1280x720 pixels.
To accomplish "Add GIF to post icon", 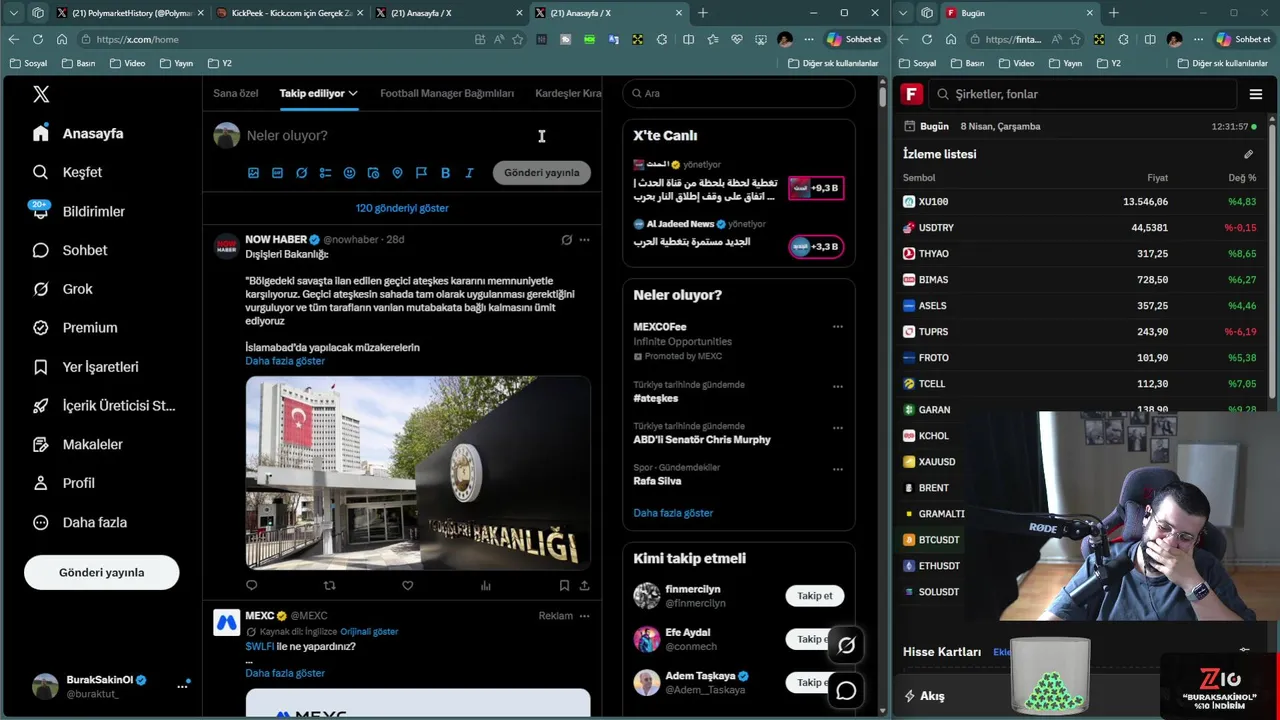I will coord(277,173).
